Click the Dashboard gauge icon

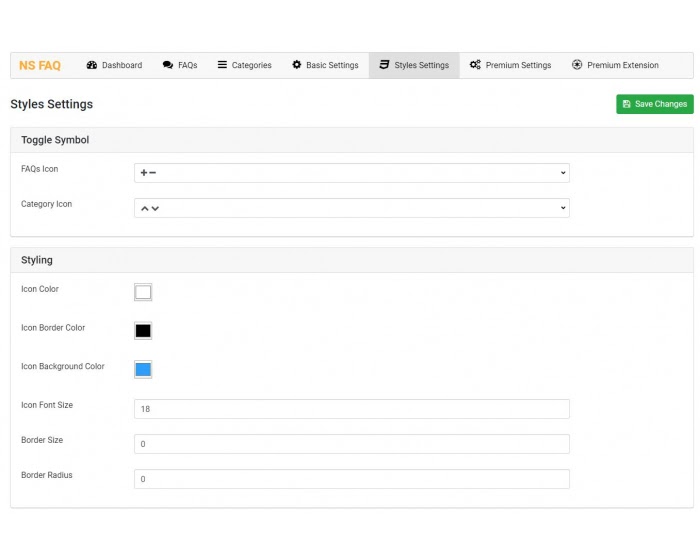[92, 66]
